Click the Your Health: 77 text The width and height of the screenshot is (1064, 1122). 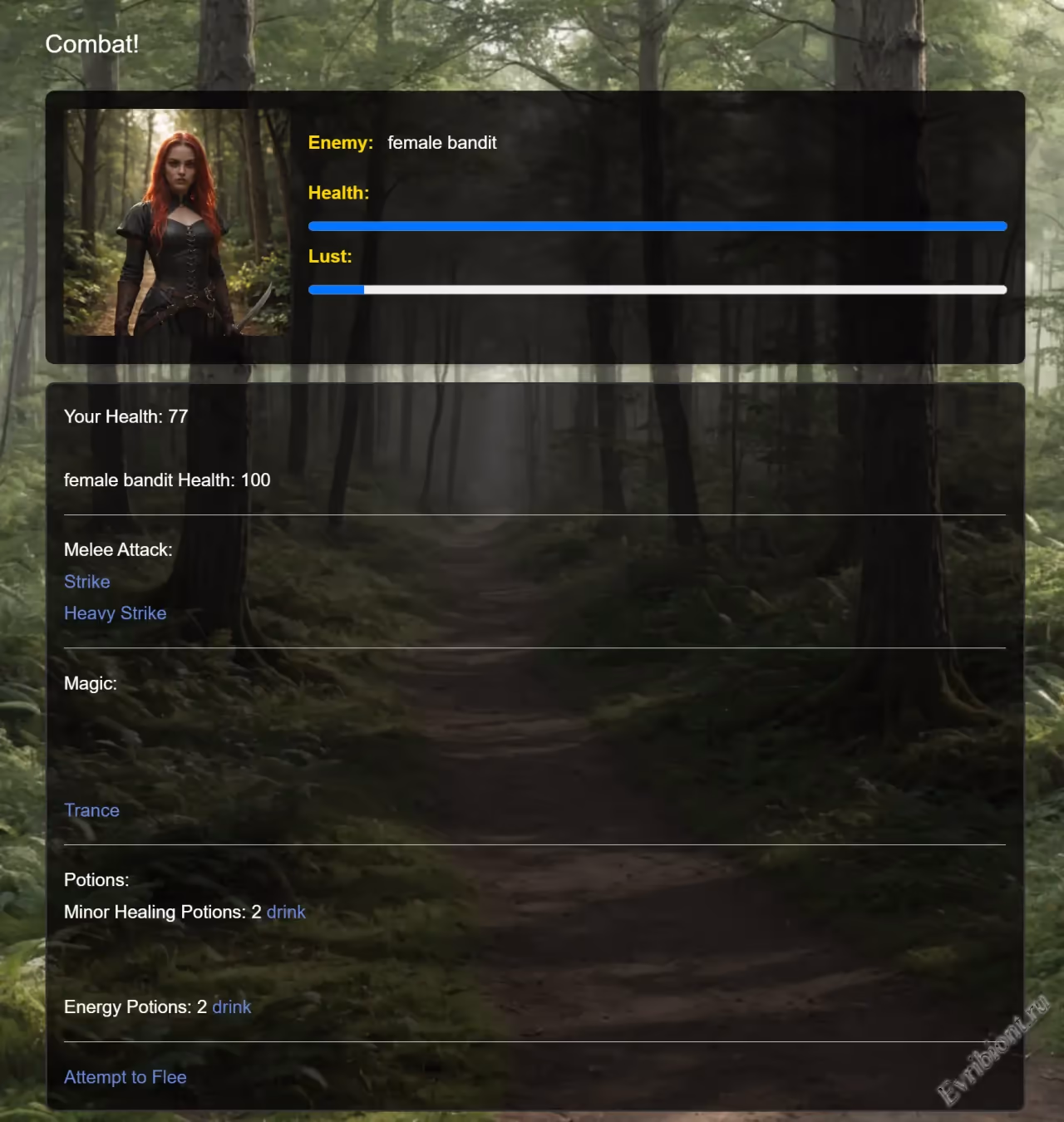click(126, 416)
